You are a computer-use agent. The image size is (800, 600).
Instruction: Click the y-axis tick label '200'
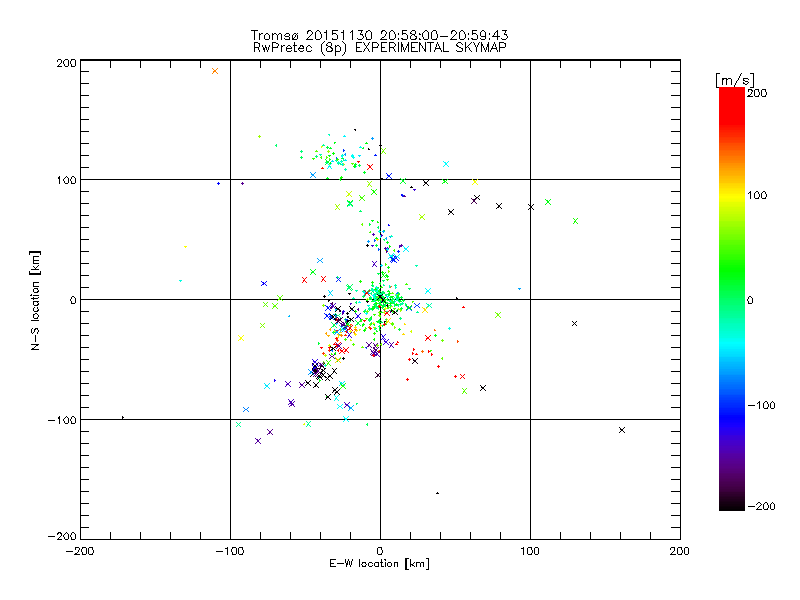click(x=66, y=63)
